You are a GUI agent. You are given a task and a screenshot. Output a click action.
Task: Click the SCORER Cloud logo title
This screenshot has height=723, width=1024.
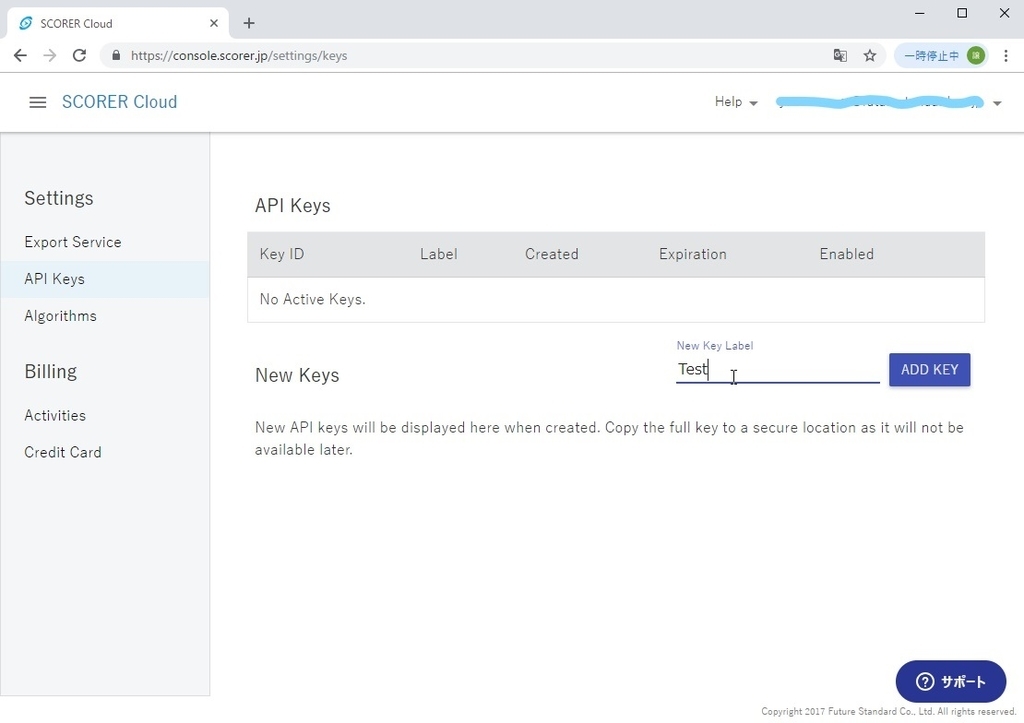[x=120, y=102]
